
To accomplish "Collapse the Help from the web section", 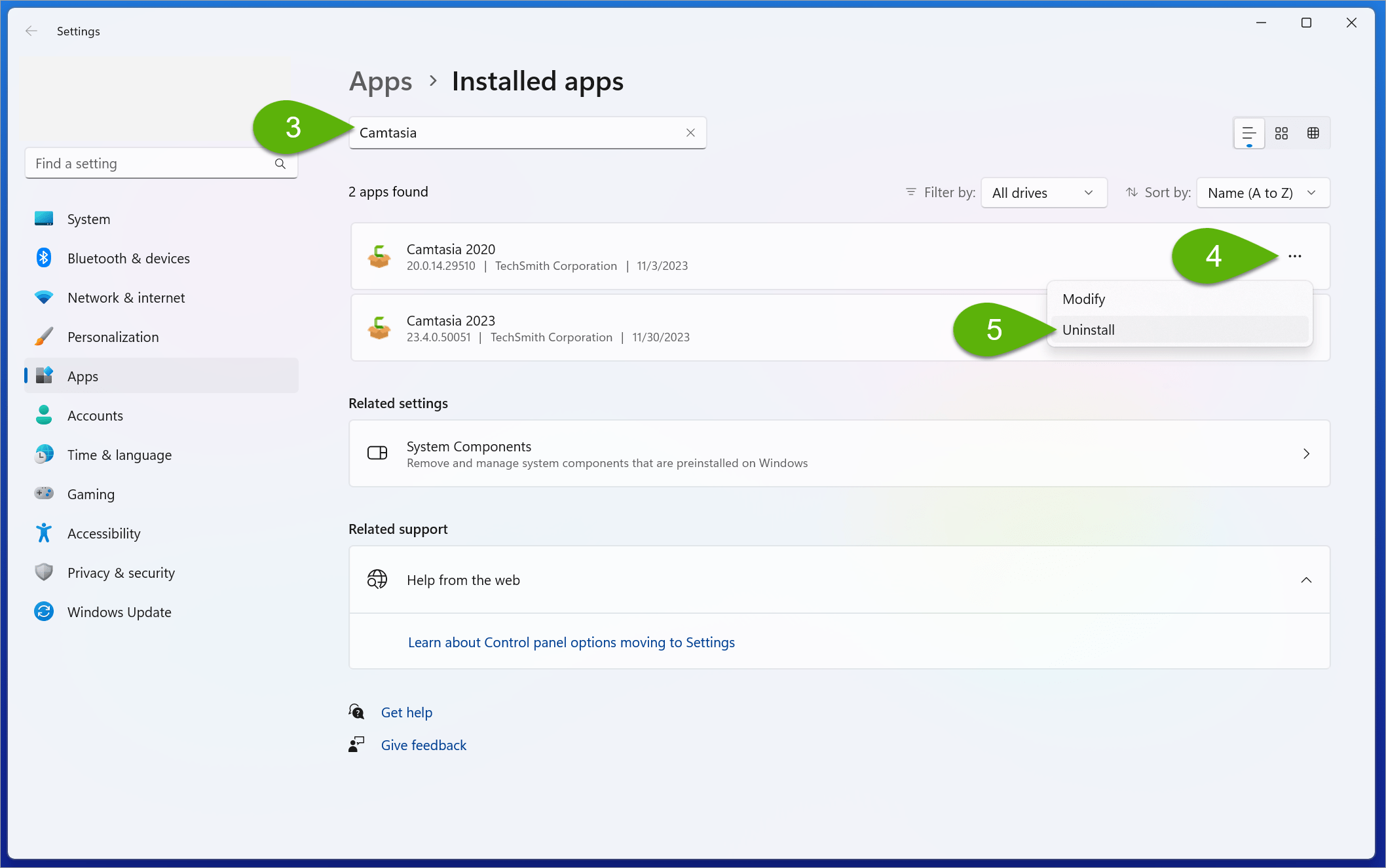I will [1306, 580].
